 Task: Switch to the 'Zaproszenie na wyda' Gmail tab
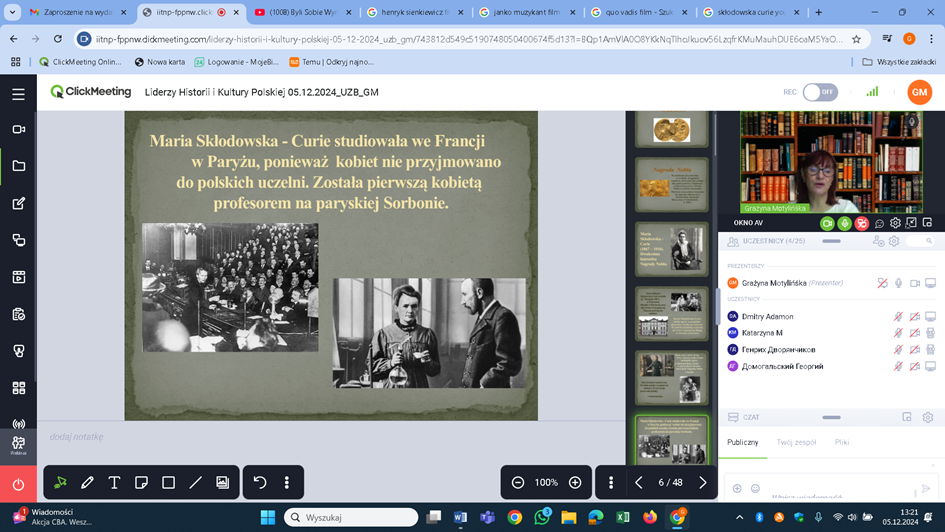click(x=78, y=12)
